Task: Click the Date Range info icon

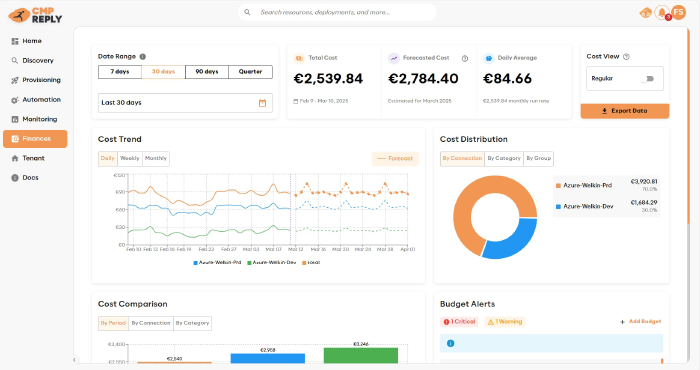Action: click(143, 57)
